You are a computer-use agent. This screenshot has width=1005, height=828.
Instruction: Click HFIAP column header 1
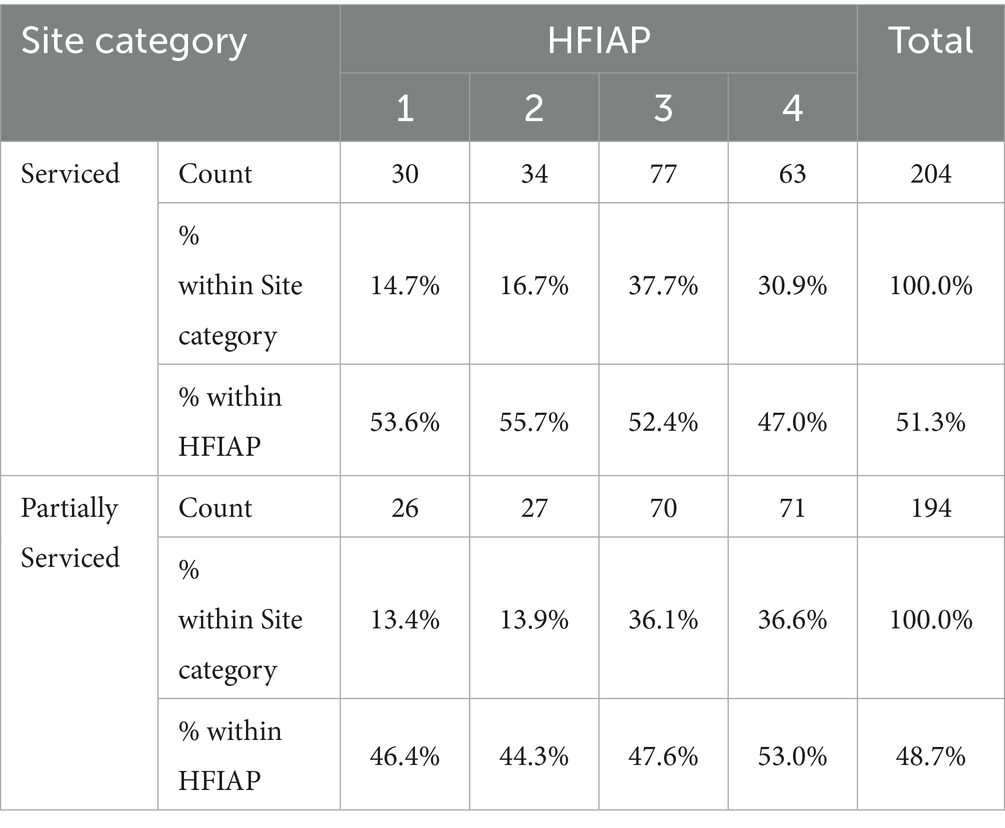click(404, 107)
